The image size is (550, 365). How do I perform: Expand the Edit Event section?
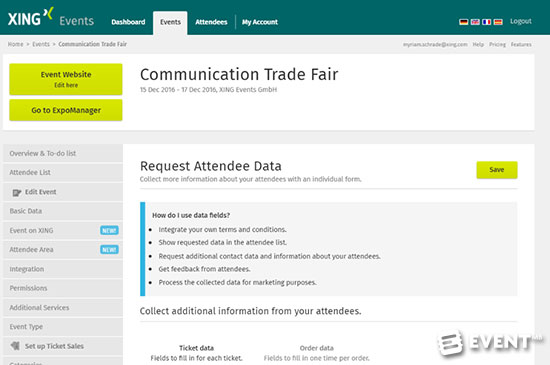(x=63, y=192)
